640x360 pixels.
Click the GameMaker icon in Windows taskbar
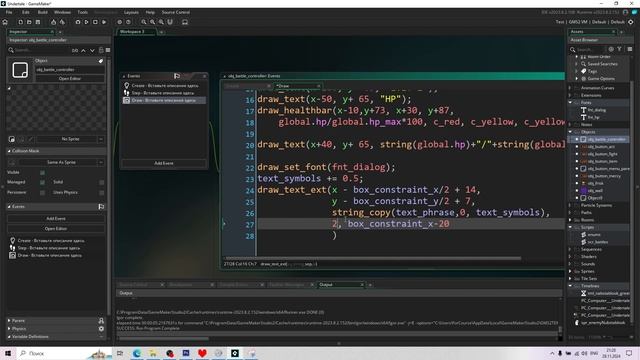point(235,353)
